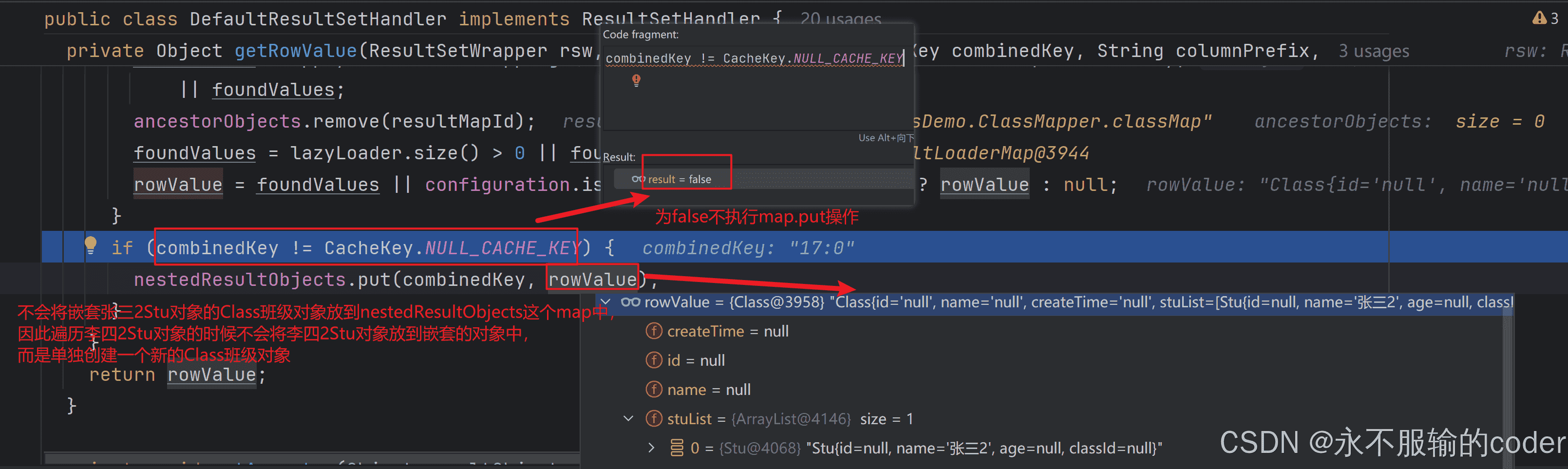
Task: Click the 'Use Alt+向下' history hint
Action: click(x=886, y=138)
